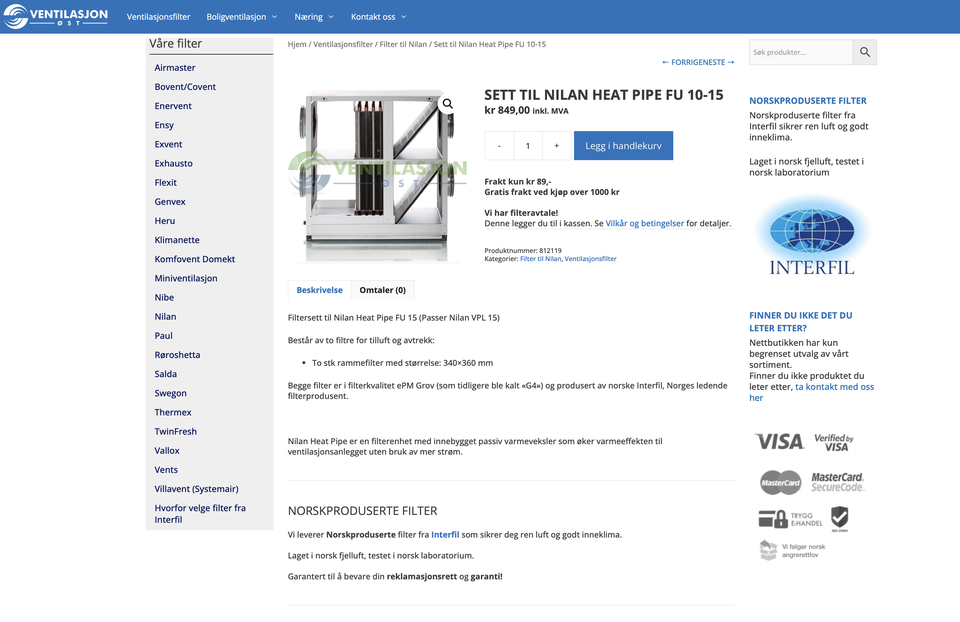Screen dimensions: 960x622
Task: Click ta kontakt med oss her link
Action: point(812,392)
